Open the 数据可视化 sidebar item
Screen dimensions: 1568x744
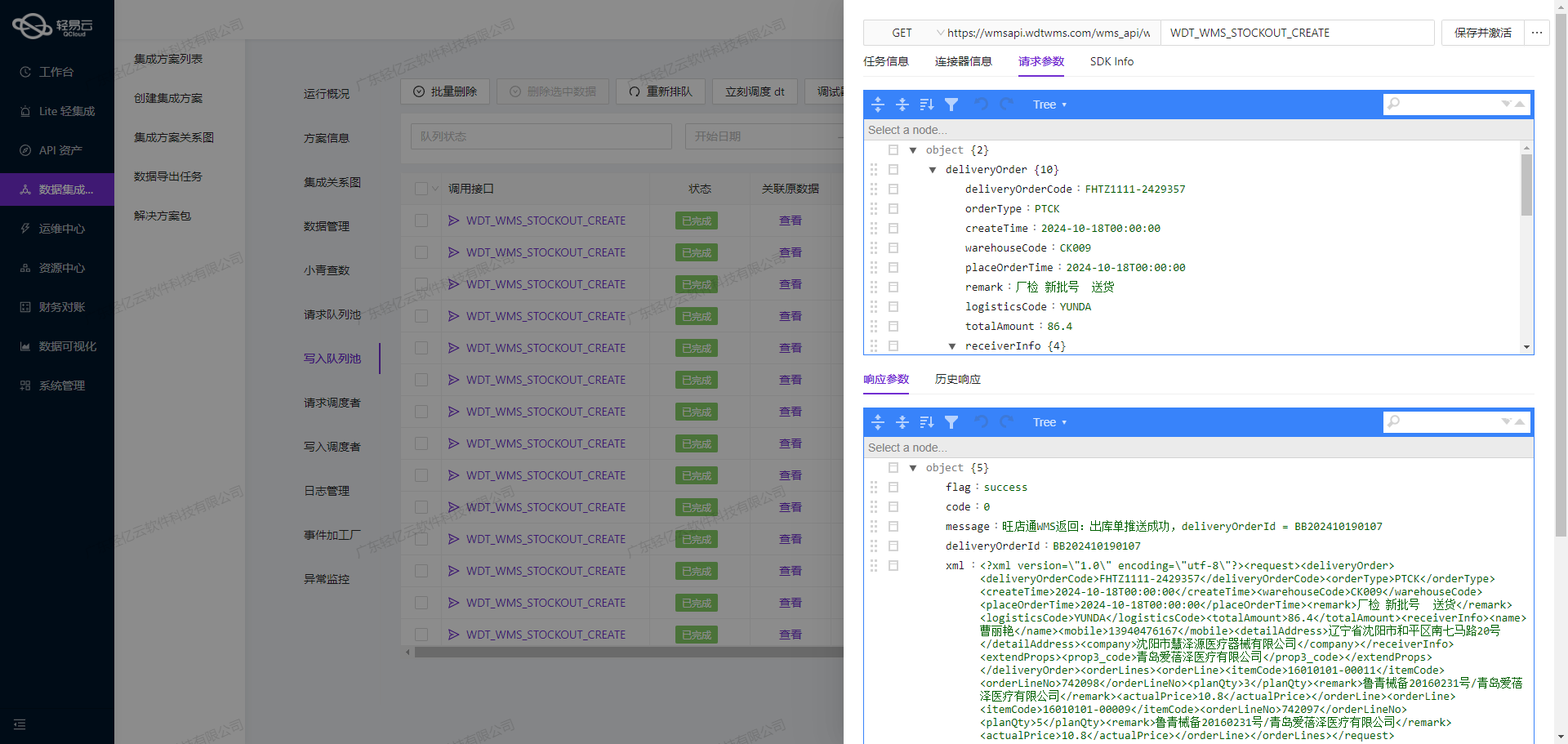57,346
